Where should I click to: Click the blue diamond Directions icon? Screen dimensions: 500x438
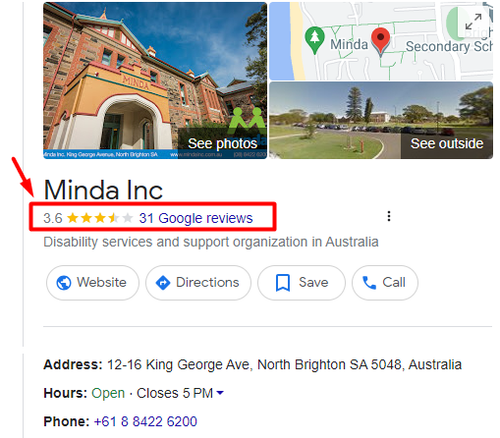163,283
